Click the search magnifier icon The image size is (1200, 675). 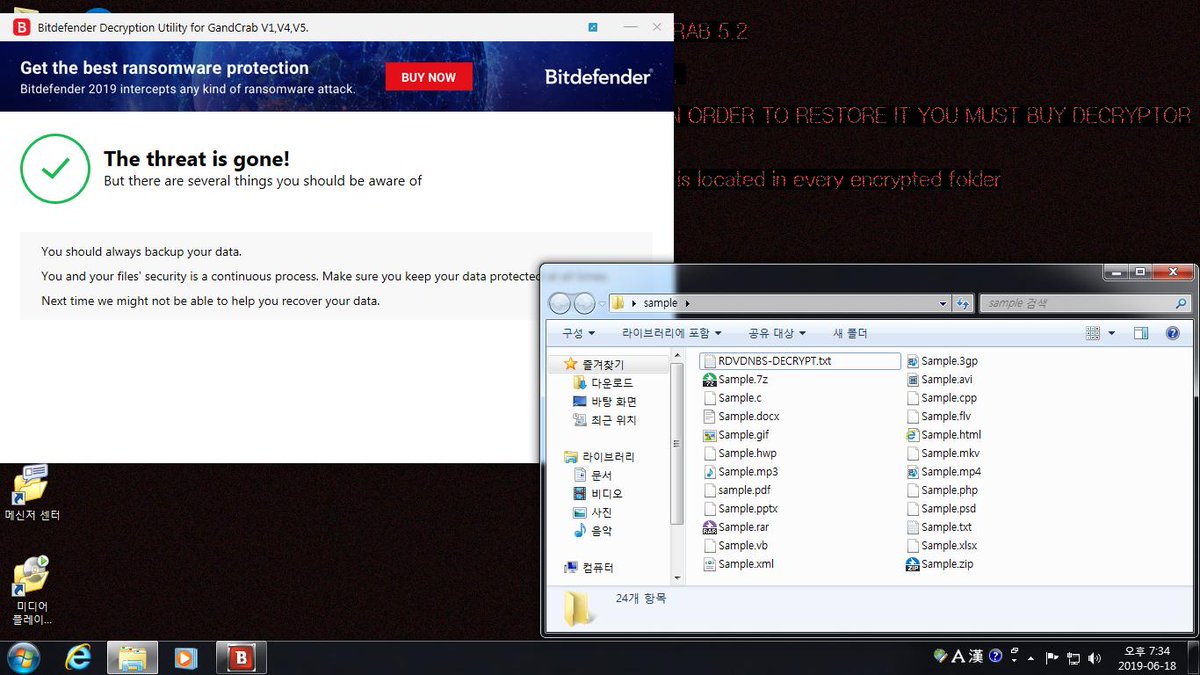[x=1181, y=303]
